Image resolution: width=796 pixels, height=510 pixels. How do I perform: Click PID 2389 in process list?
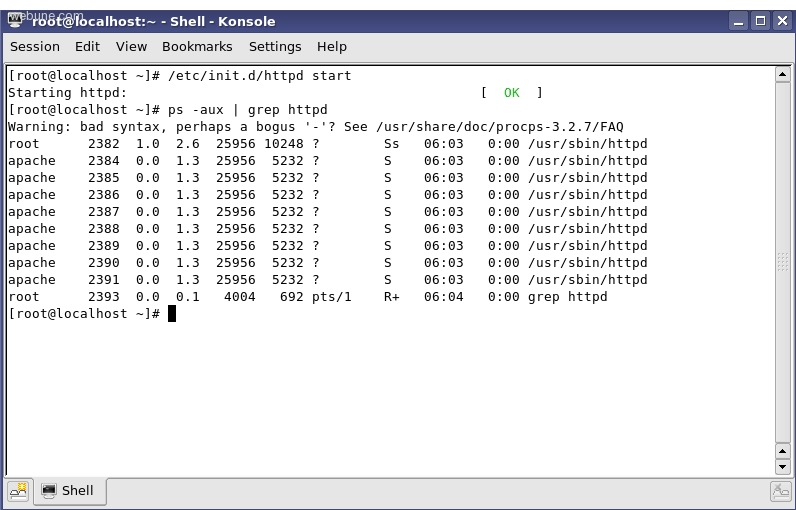(x=104, y=246)
